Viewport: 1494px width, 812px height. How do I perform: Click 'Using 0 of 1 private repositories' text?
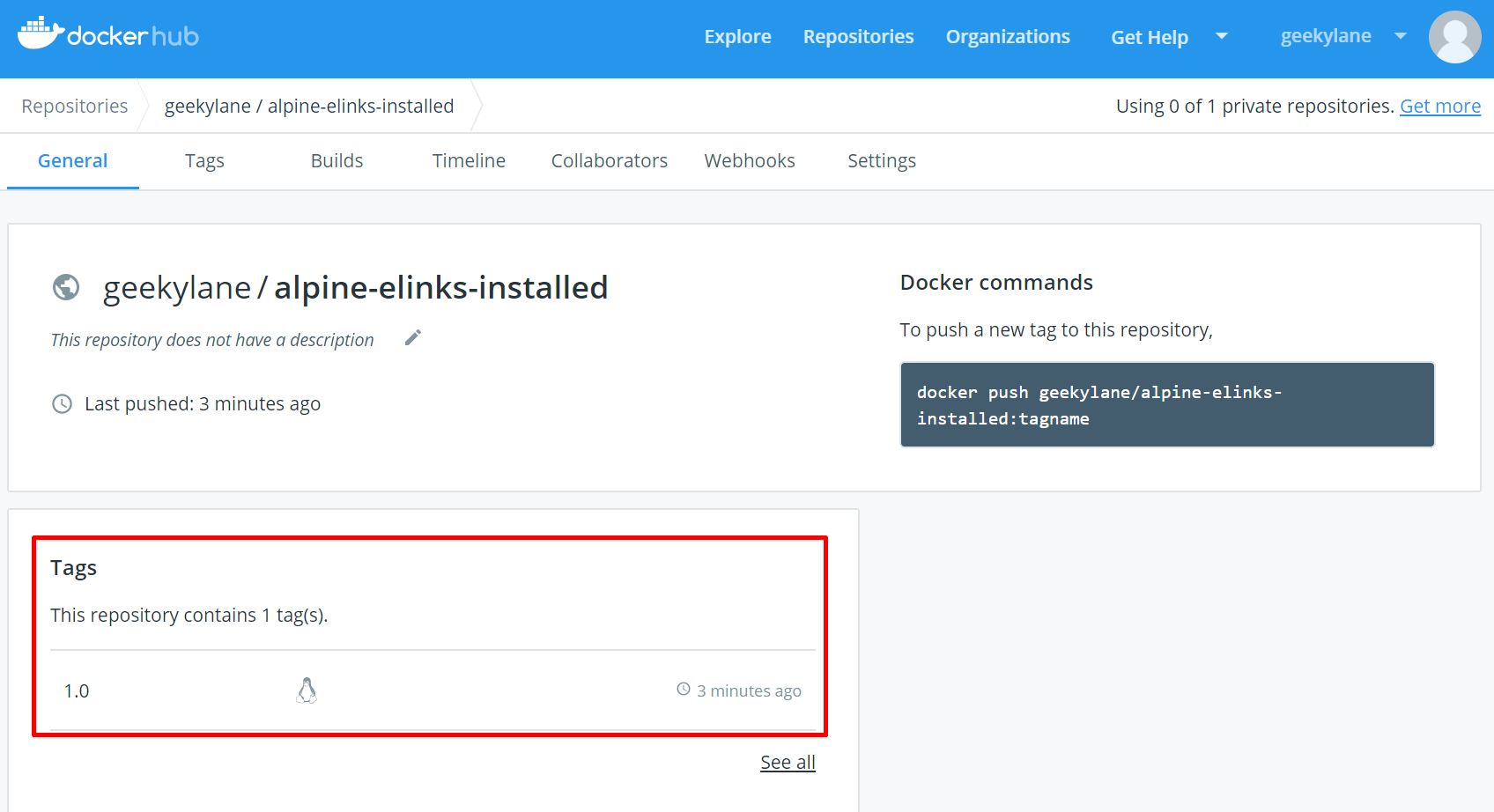(1254, 107)
